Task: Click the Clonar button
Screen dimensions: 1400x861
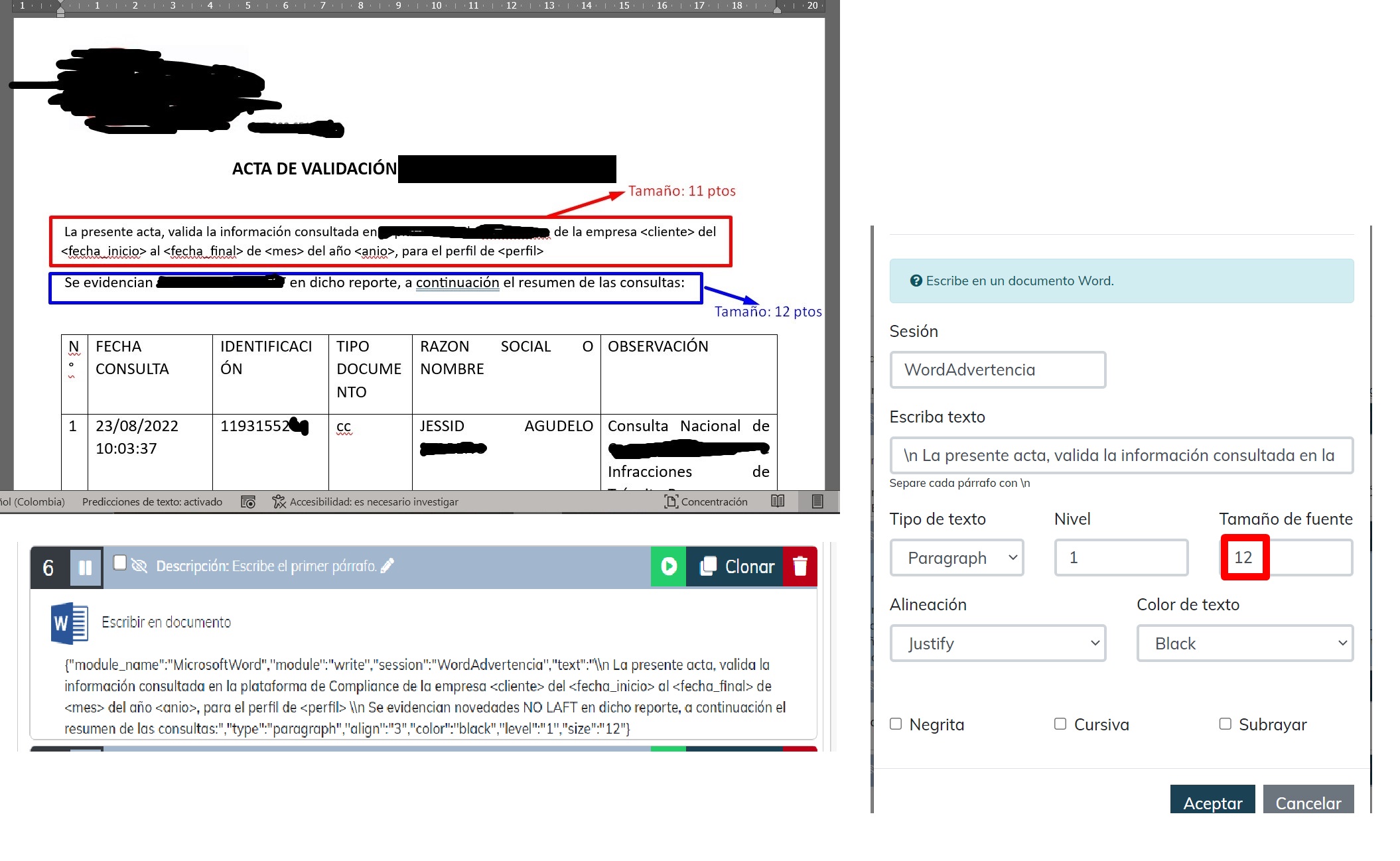Action: pyautogui.click(x=736, y=566)
